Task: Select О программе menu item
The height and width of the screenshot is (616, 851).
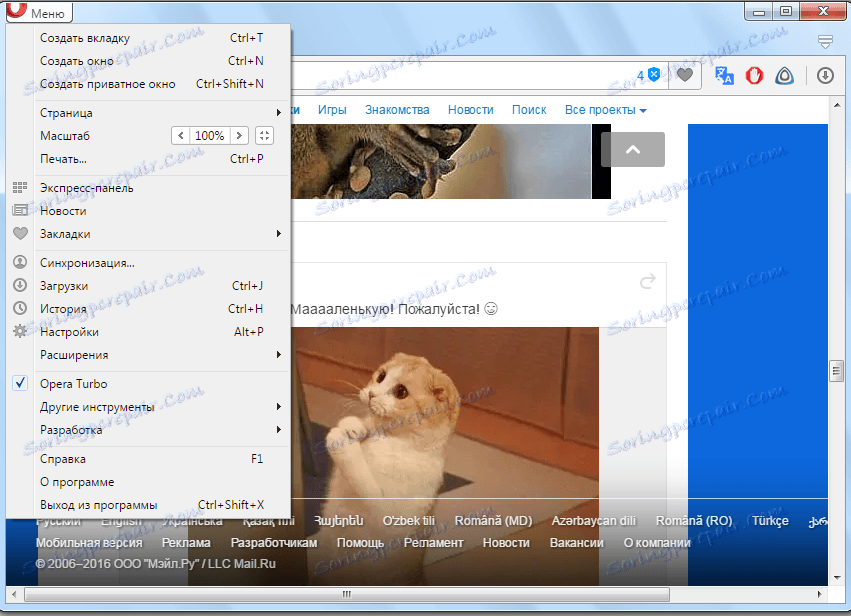Action: coord(161,482)
